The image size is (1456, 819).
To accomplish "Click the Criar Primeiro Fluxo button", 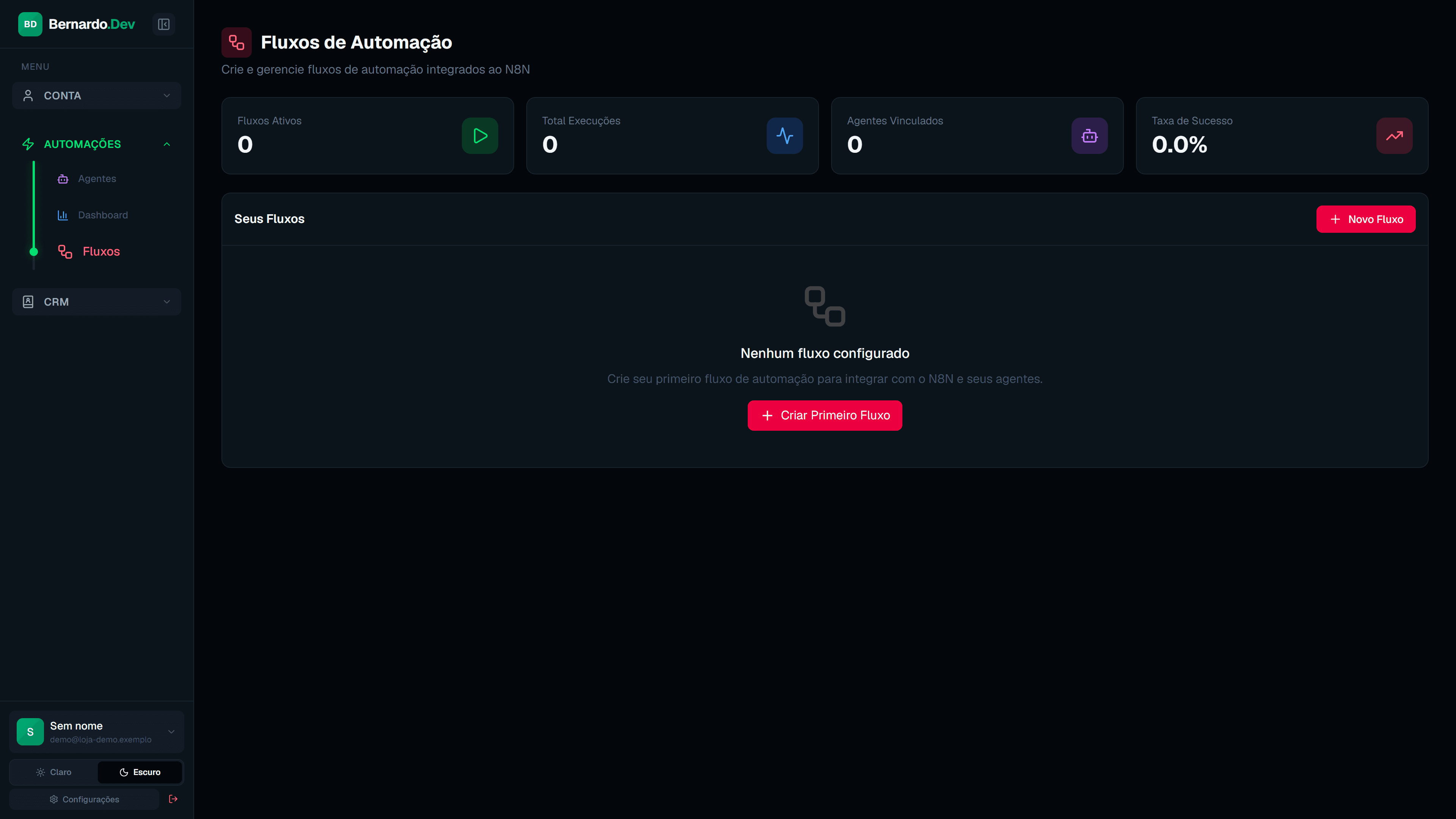I will point(825,416).
